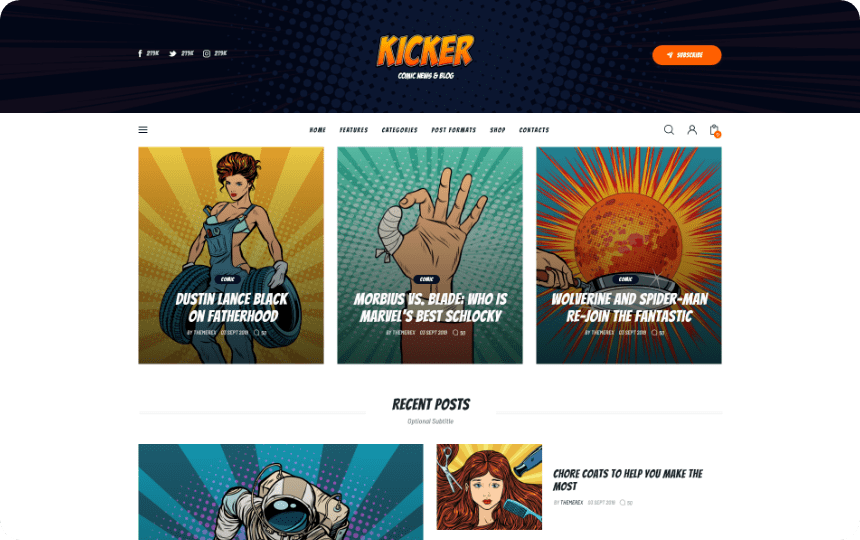860x540 pixels.
Task: Click the Kicker logo
Action: point(426,56)
